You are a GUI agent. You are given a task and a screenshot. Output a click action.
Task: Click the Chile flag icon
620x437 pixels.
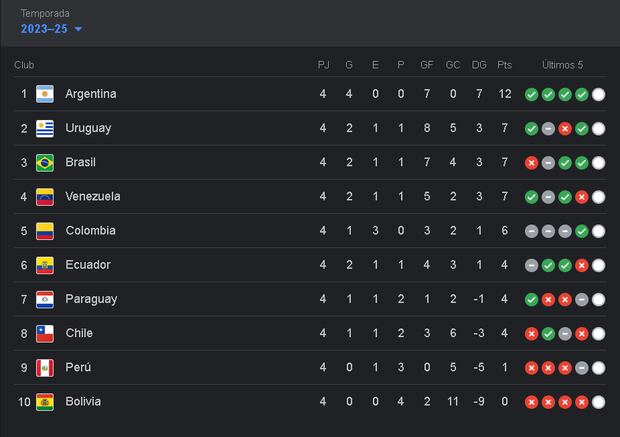point(44,333)
